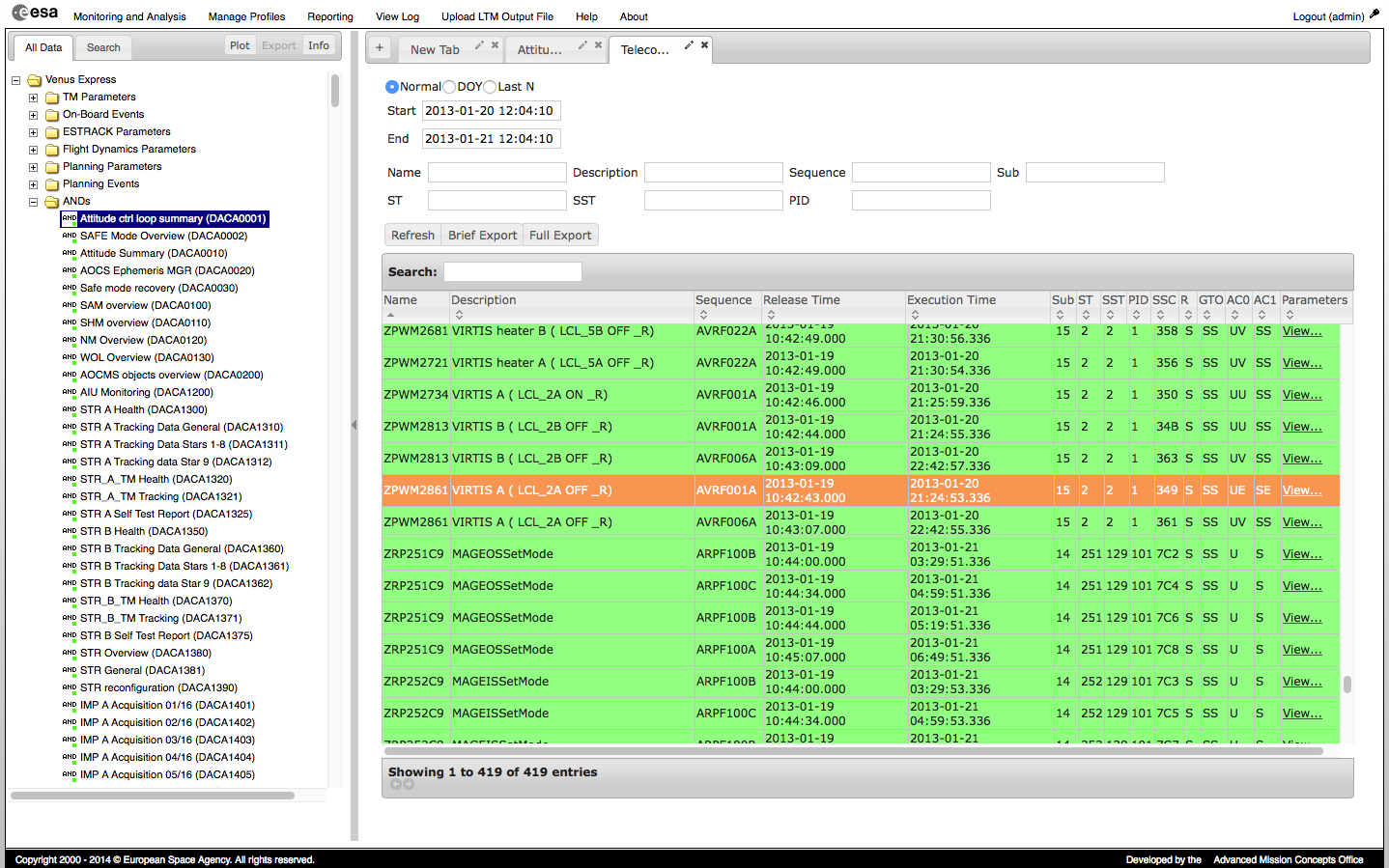The width and height of the screenshot is (1389, 868).
Task: Choose the Last N radio option
Action: pos(490,87)
